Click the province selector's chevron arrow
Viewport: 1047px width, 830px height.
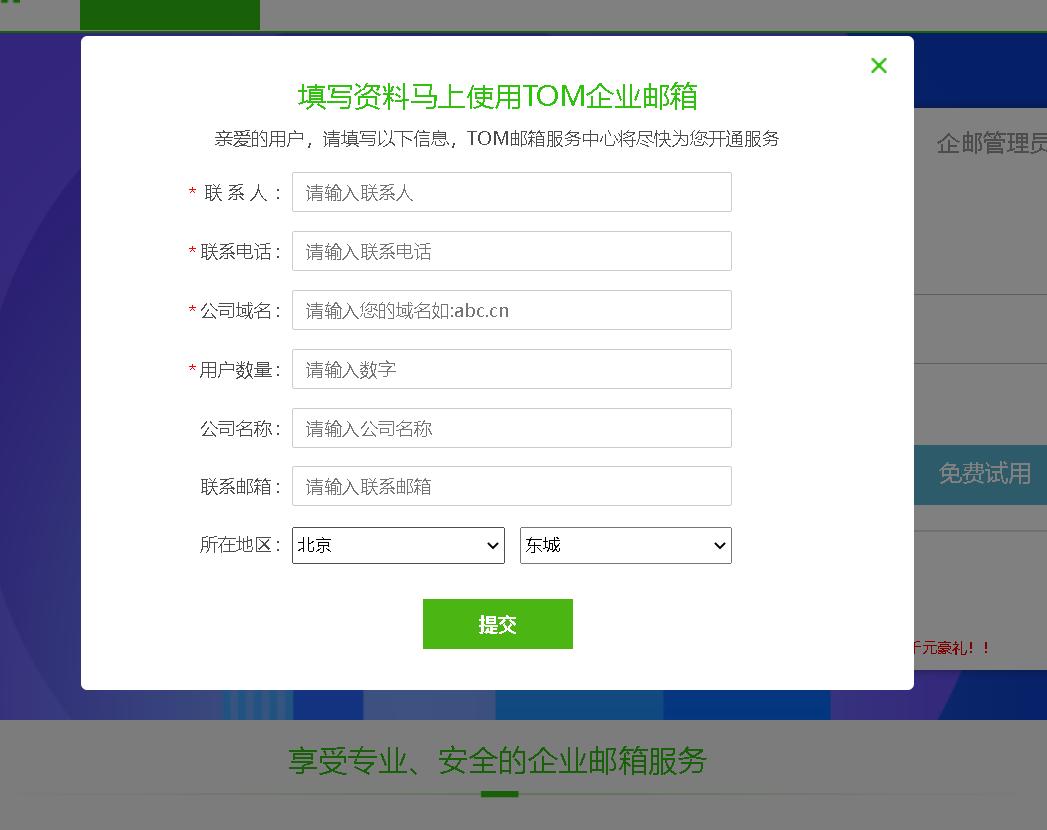[x=491, y=545]
